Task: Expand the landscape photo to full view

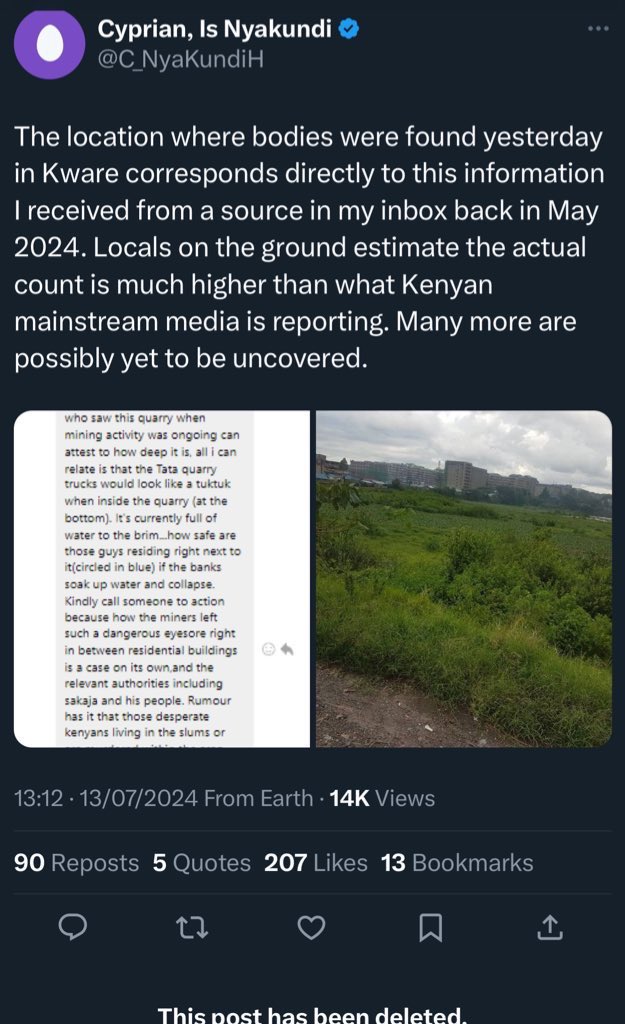Action: 463,576
